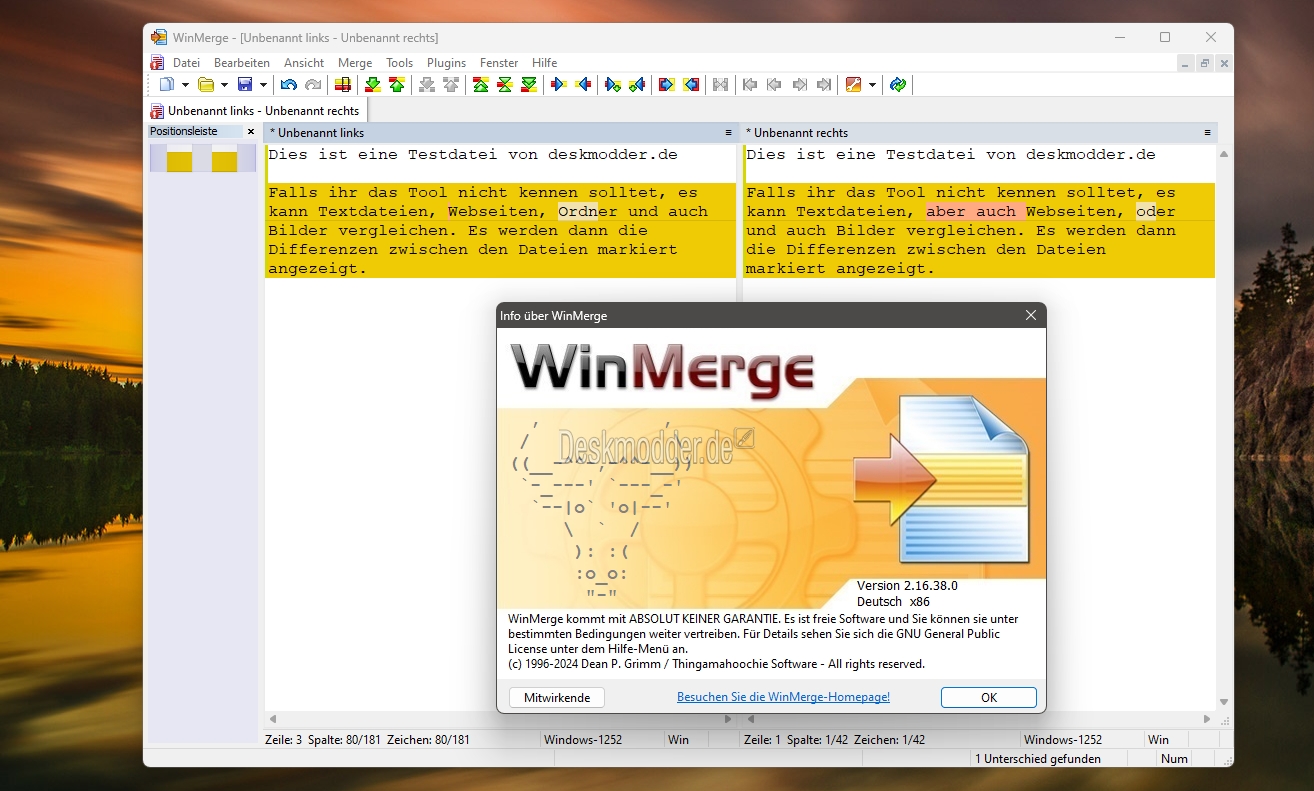Close the Positionsleiste panel
The height and width of the screenshot is (791, 1314).
pos(251,131)
